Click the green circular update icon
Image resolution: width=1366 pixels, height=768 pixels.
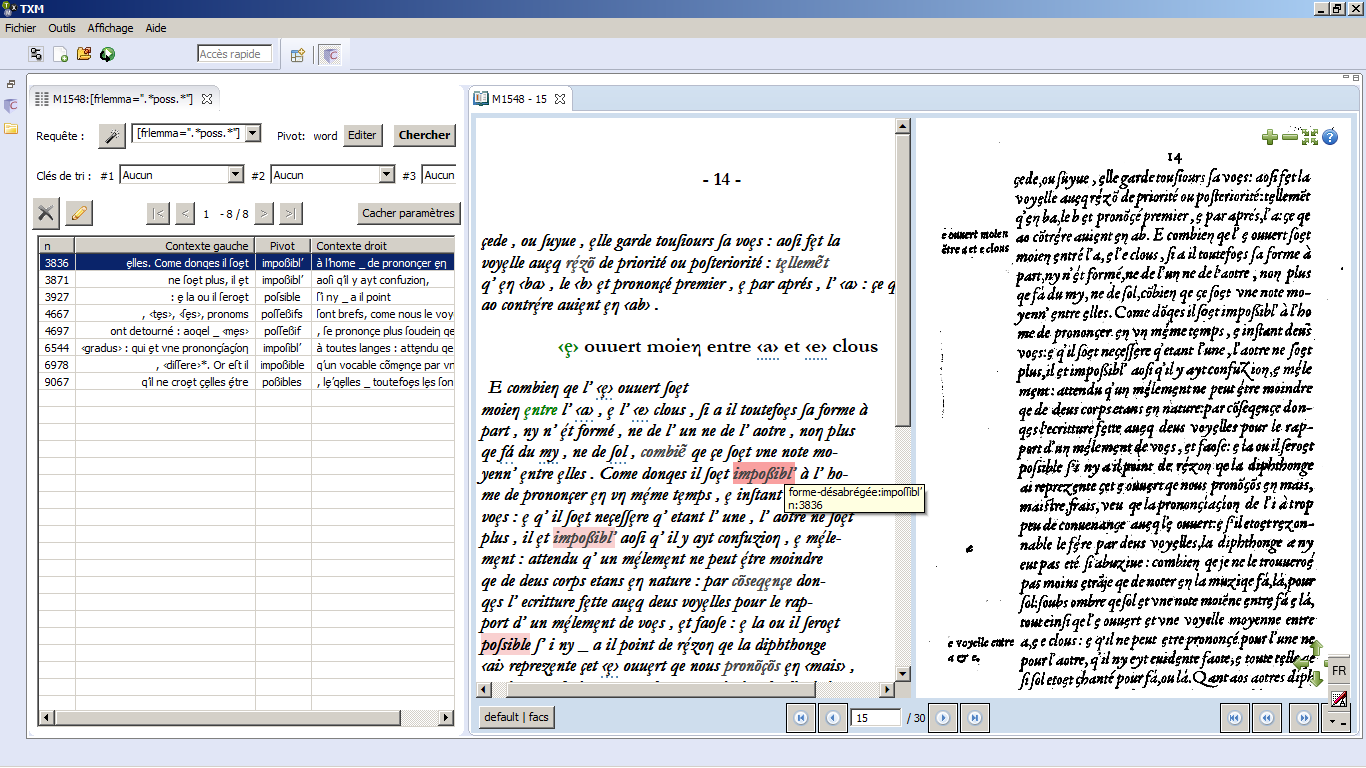point(107,54)
